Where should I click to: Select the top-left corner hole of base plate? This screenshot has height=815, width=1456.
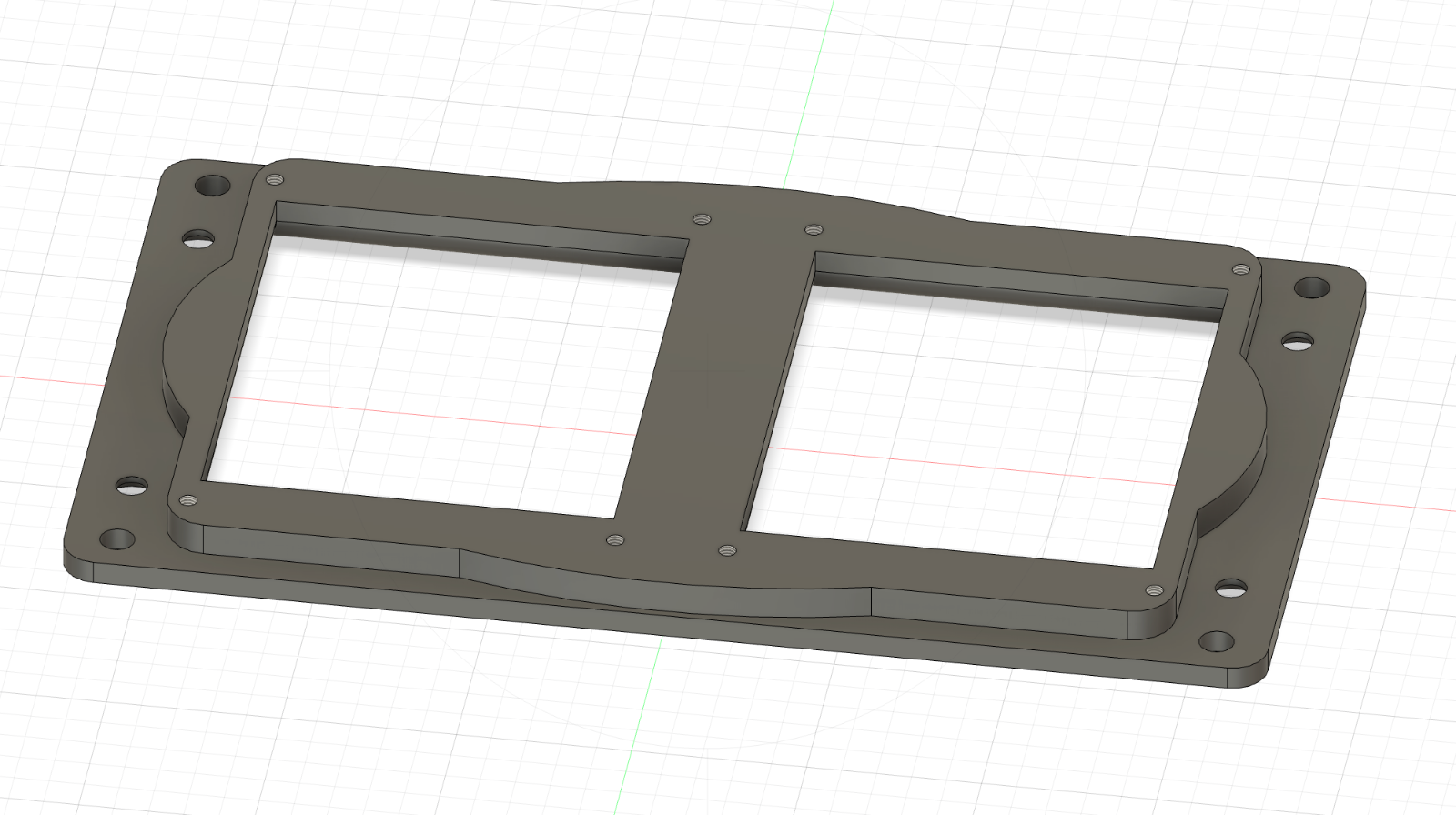coord(213,186)
